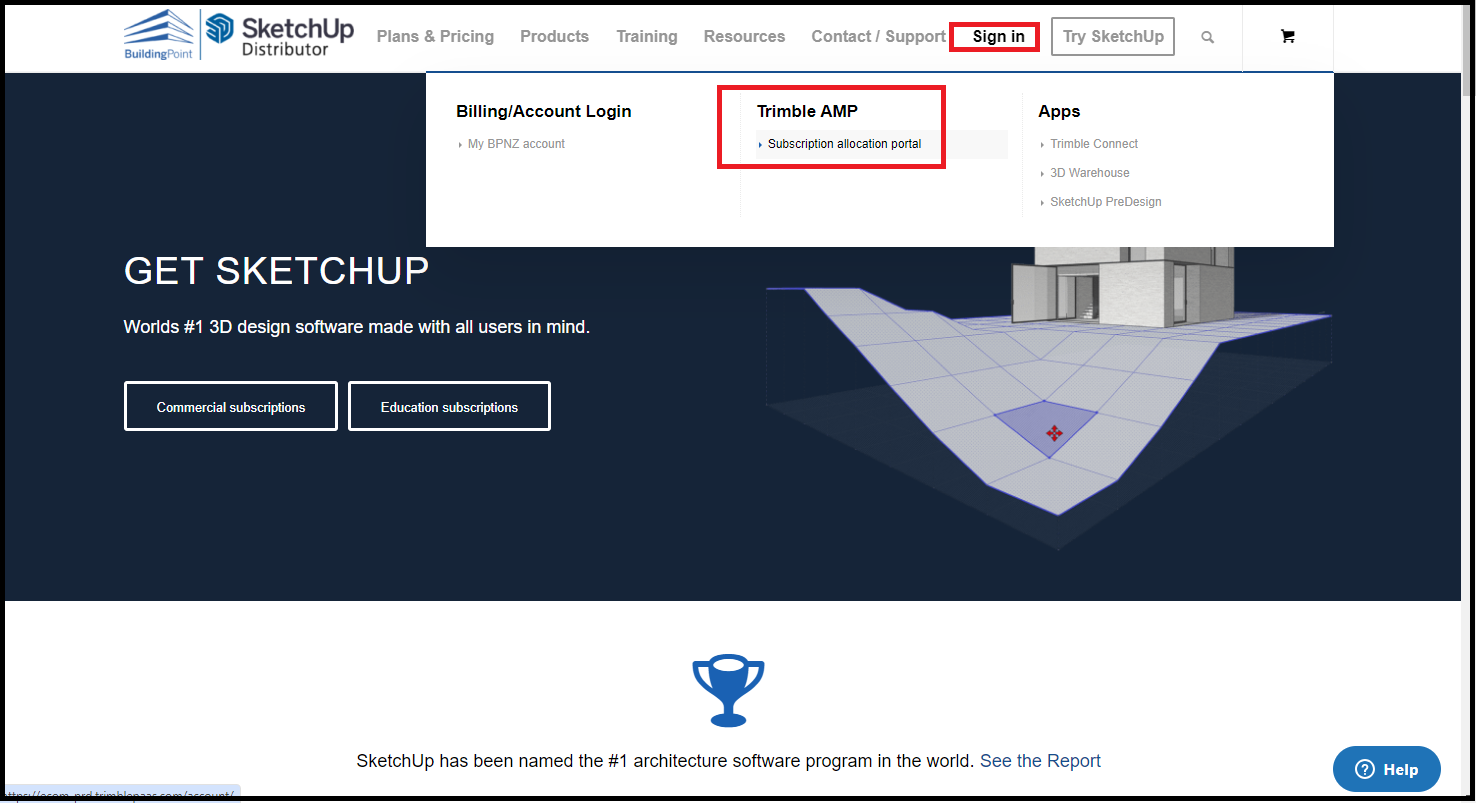Viewport: 1476px width, 803px height.
Task: Click Commercial subscriptions button
Action: click(231, 407)
